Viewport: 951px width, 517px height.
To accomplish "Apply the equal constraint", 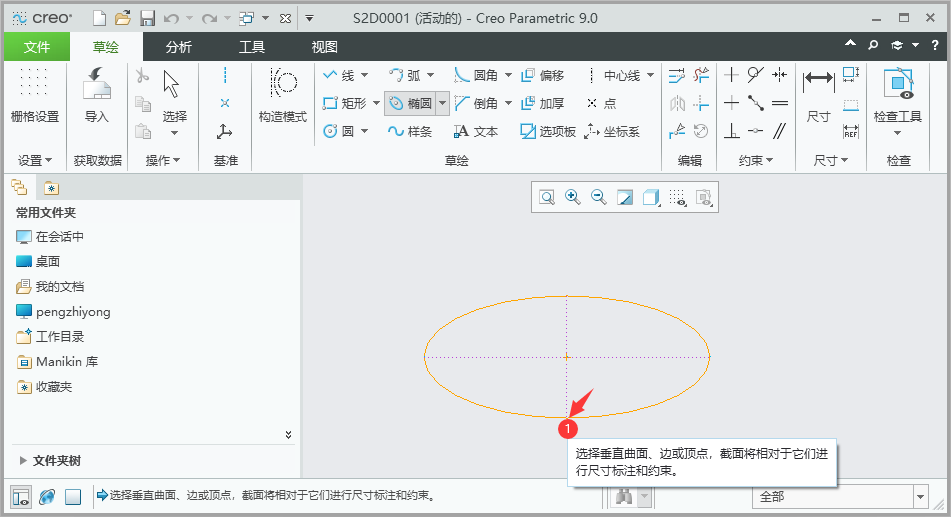I will [779, 103].
